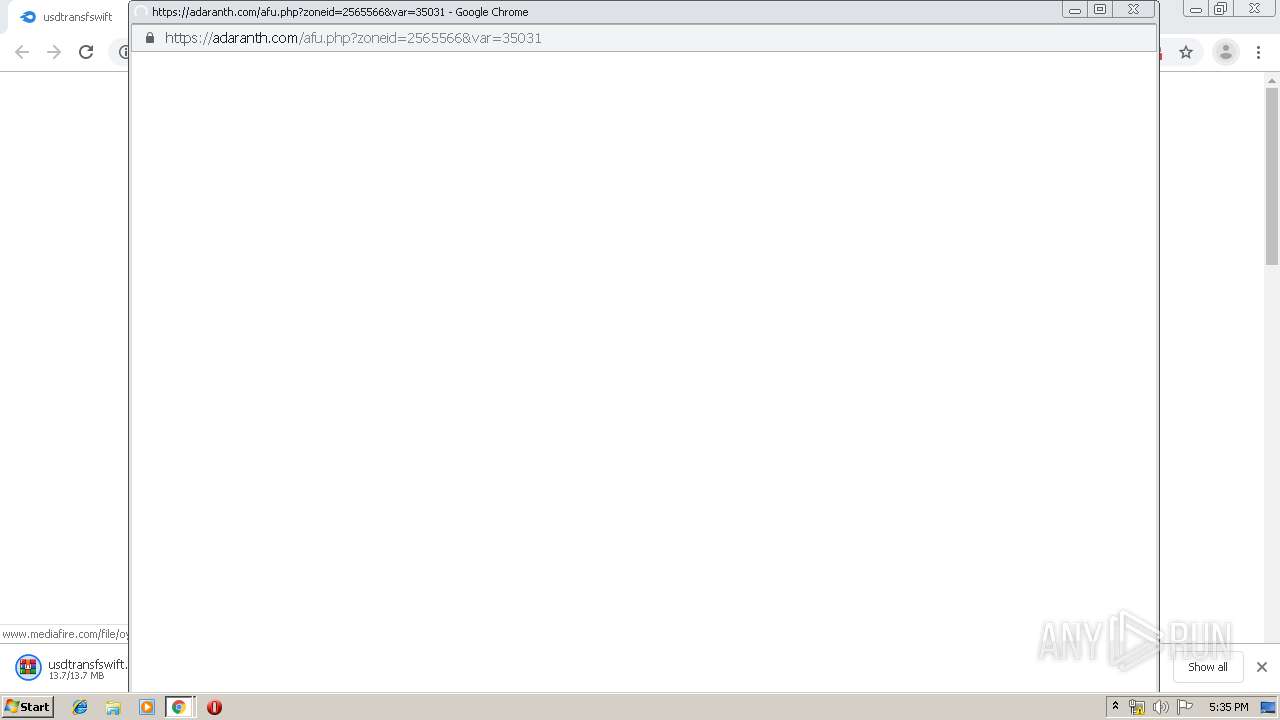
Task: Select the adaranth.com URL text in popup
Action: [x=353, y=38]
